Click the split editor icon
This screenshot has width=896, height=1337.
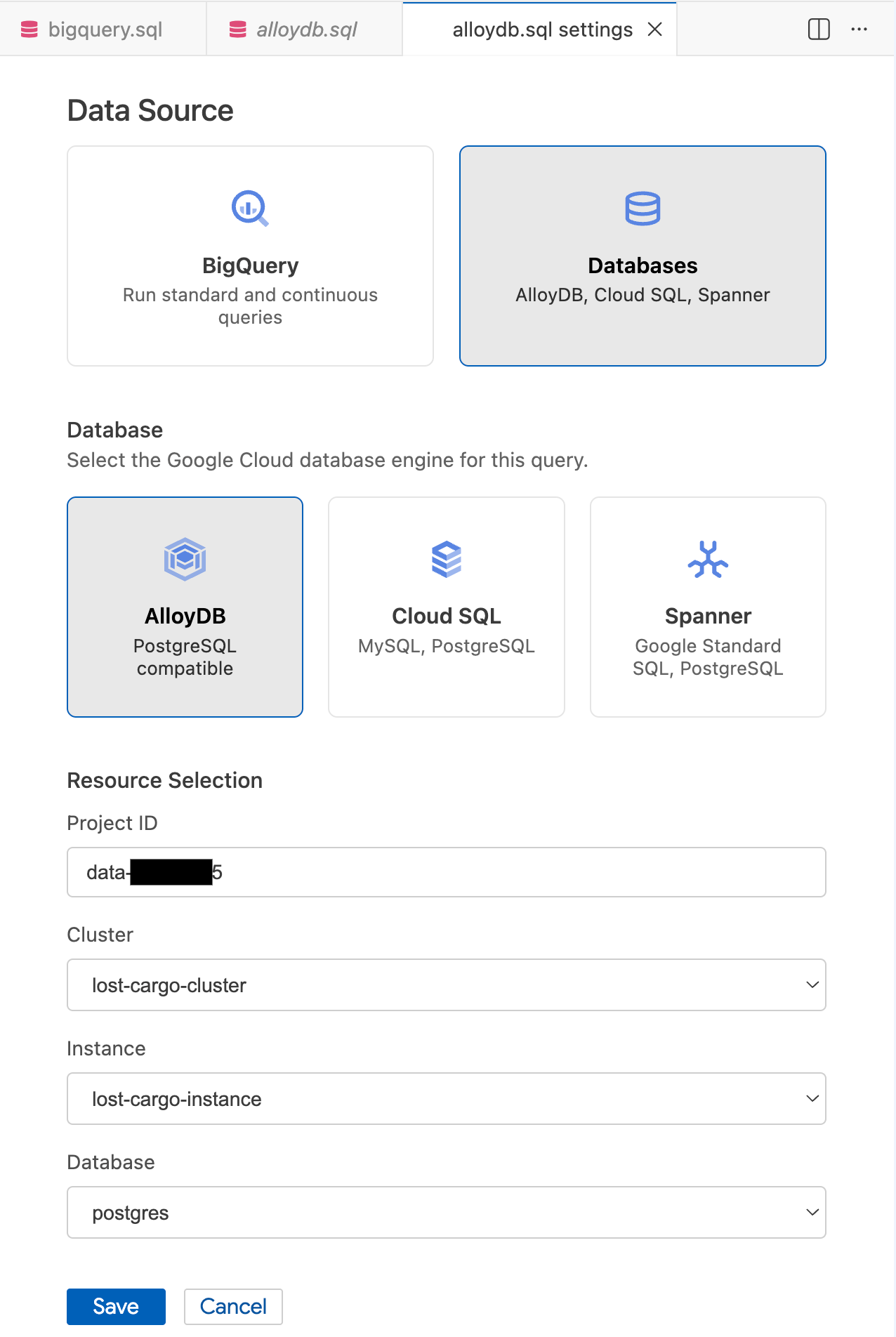[x=819, y=29]
